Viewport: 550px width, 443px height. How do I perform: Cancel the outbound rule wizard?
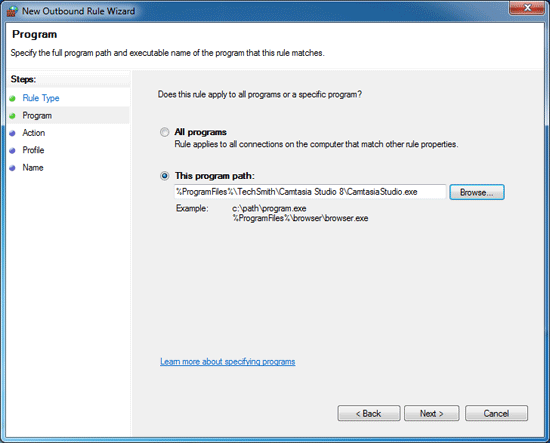coord(496,414)
